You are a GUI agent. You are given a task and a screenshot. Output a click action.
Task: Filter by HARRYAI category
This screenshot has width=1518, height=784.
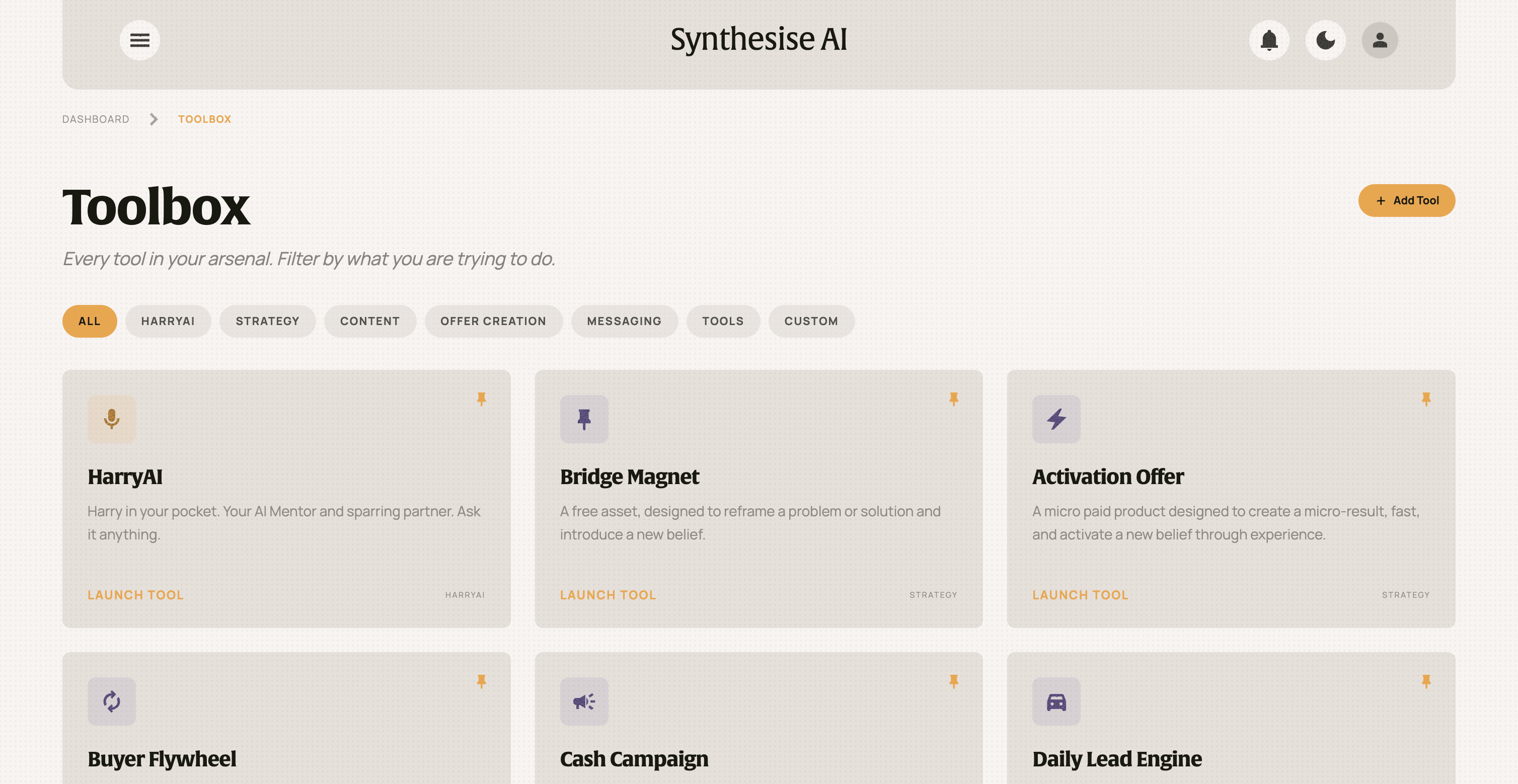click(x=168, y=321)
